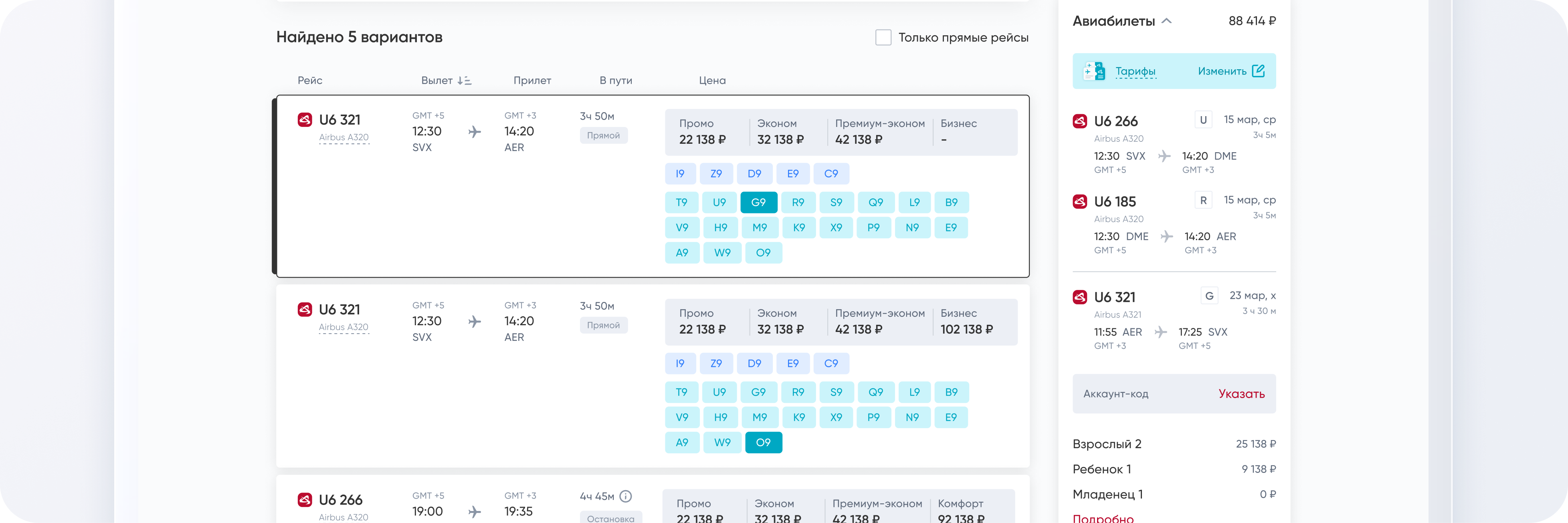
Task: Sort flights by departure (Вылет) arrow icon
Action: click(465, 80)
